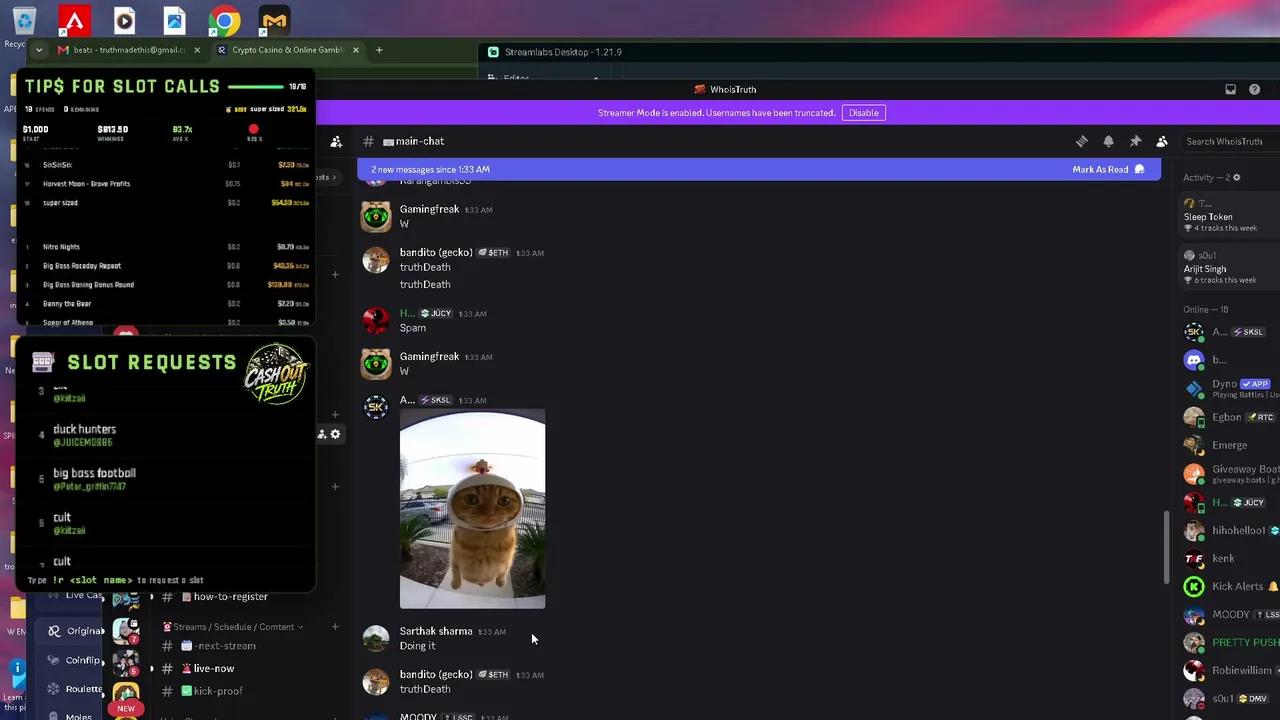The image size is (1280, 720).
Task: Open notification settings bell in Discord header
Action: tap(1108, 141)
